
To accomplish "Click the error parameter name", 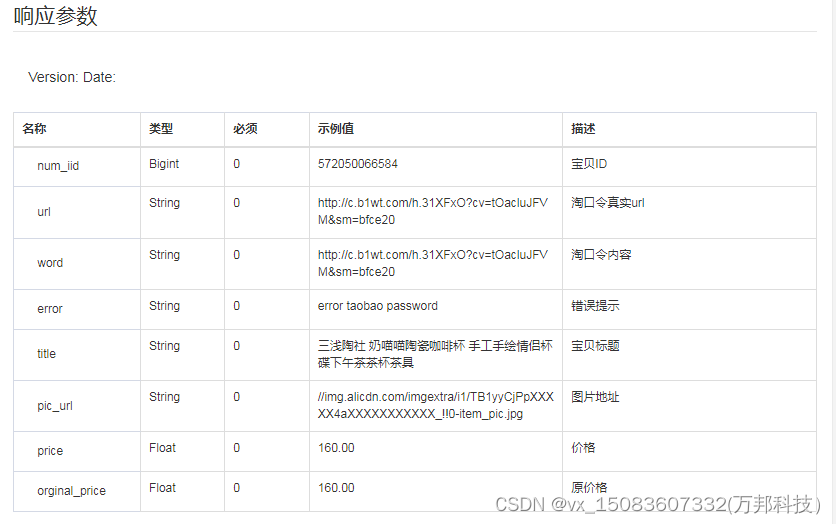I will 50,309.
